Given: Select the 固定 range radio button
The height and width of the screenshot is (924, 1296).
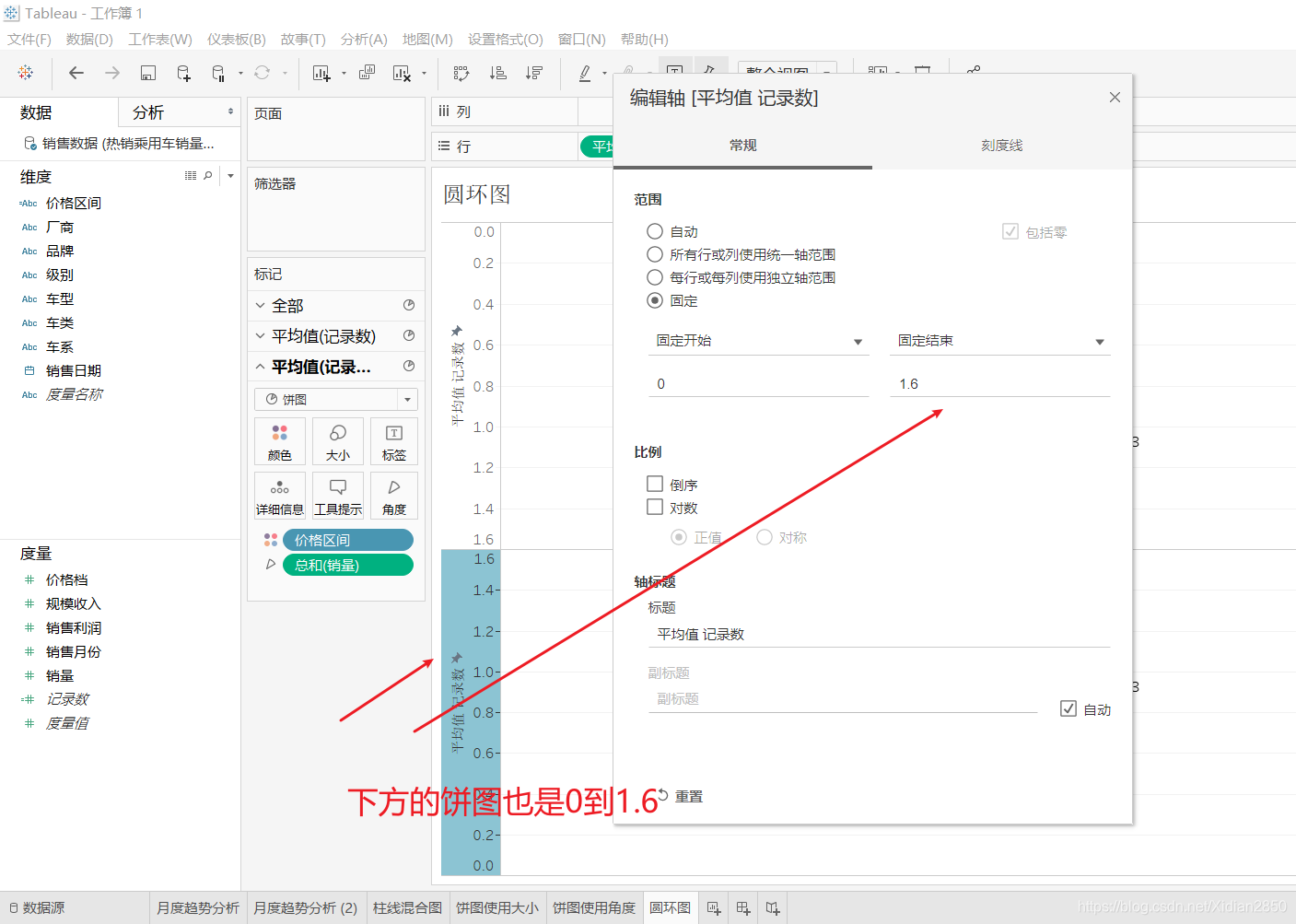Looking at the screenshot, I should point(655,300).
